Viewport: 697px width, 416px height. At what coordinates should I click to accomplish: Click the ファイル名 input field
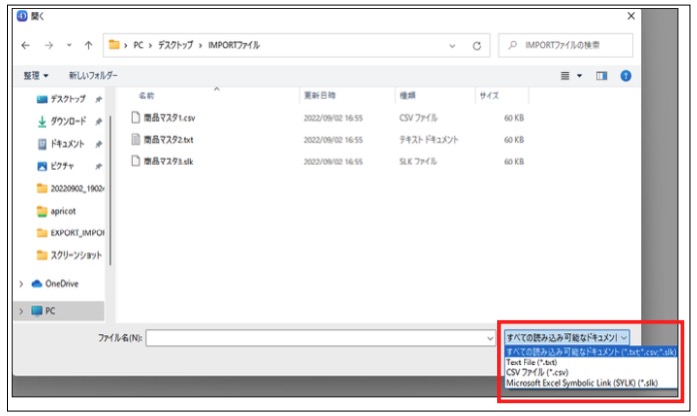tap(320, 338)
